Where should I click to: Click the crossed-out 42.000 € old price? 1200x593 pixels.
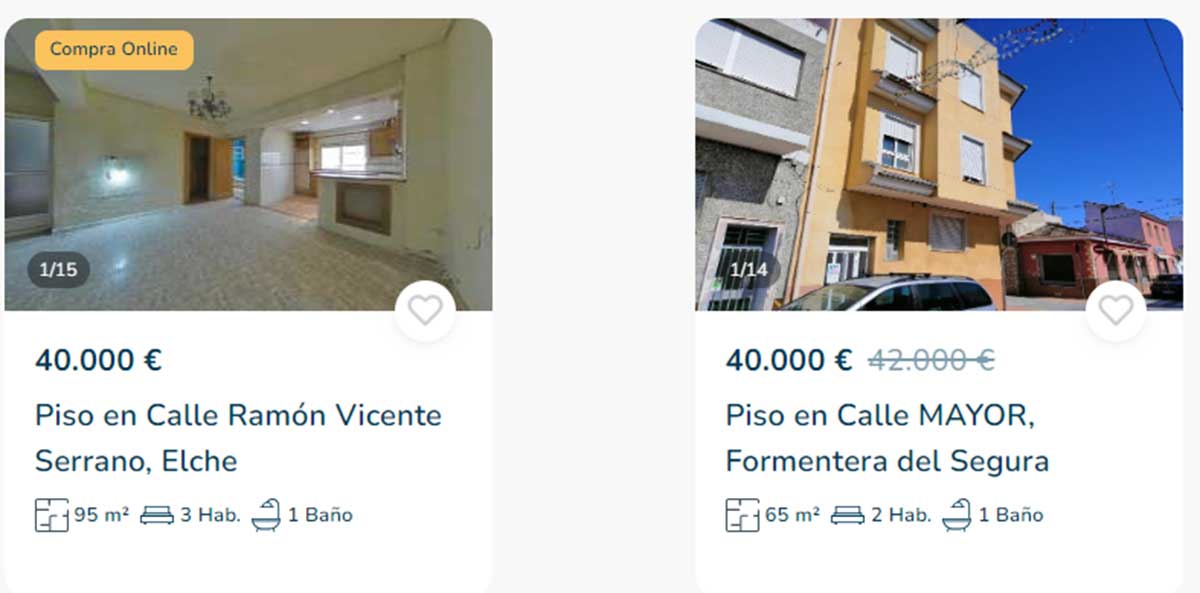tap(931, 360)
